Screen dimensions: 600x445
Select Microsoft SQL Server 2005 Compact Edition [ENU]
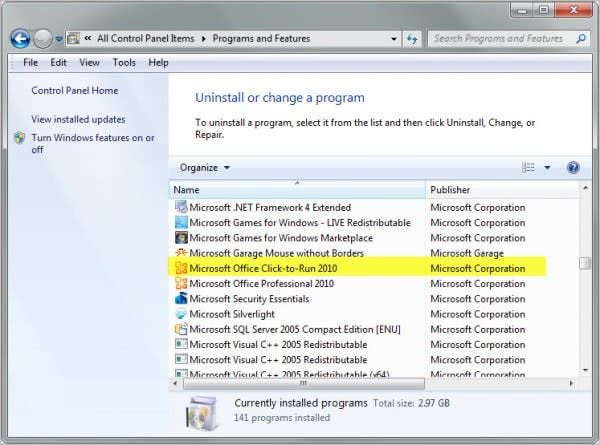pos(295,329)
